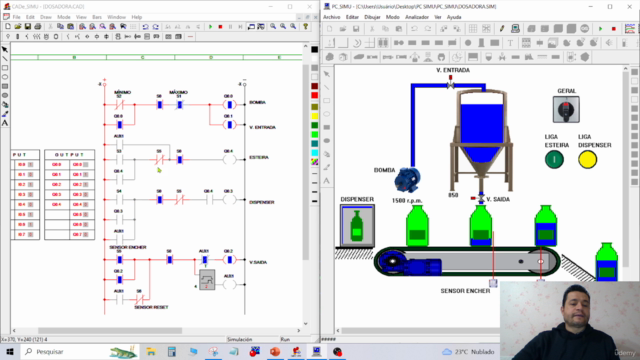Image resolution: width=640 pixels, height=360 pixels.
Task: Click the pause icon in CADe_SIMU toolbar
Action: [x=230, y=27]
